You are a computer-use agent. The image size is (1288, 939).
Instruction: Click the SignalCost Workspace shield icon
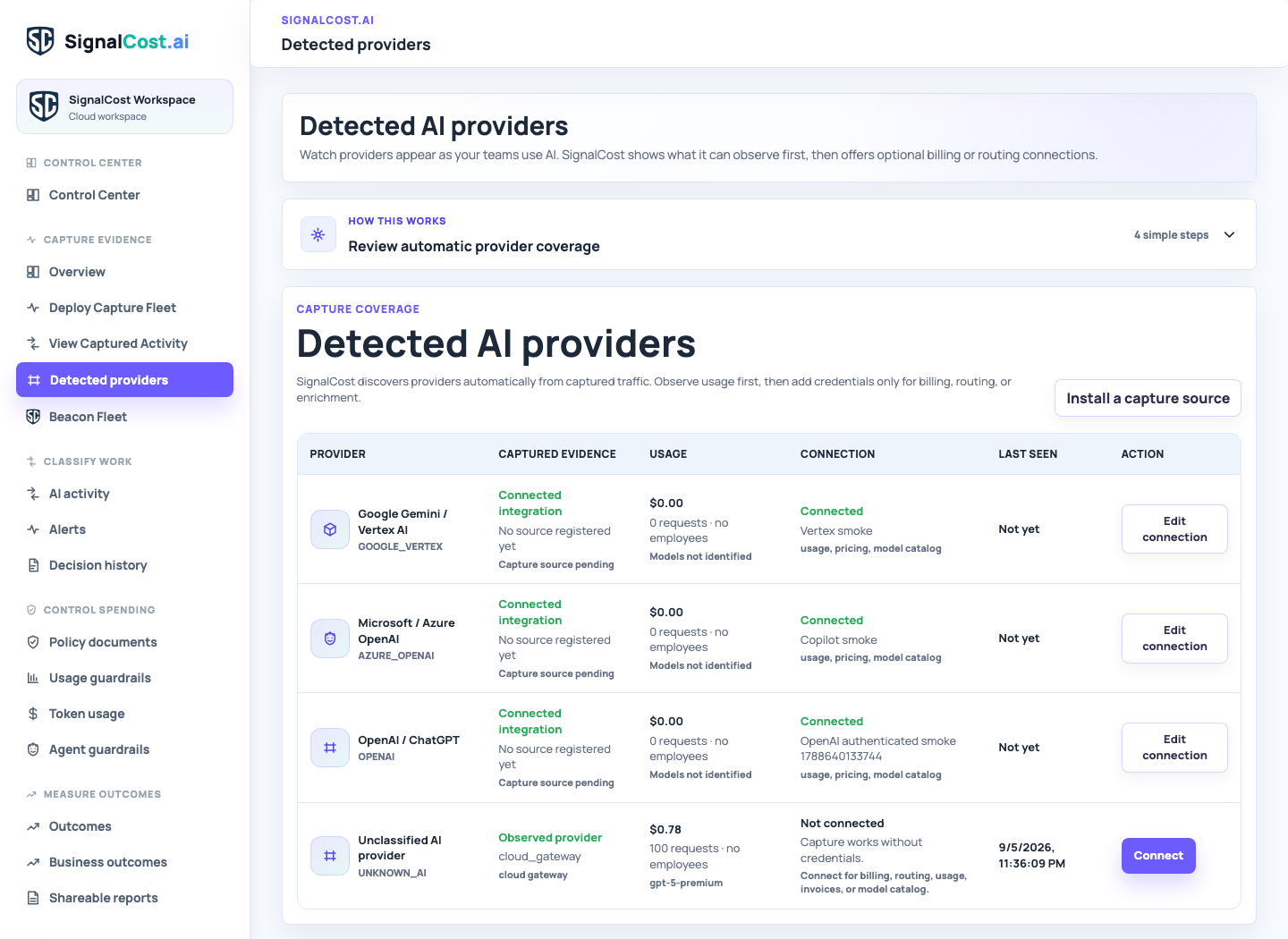pyautogui.click(x=44, y=106)
